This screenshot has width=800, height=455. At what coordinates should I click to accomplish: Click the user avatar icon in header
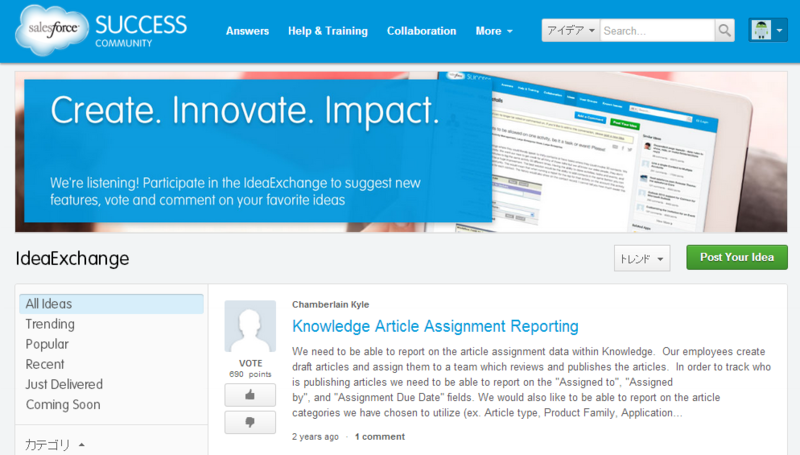click(x=761, y=31)
